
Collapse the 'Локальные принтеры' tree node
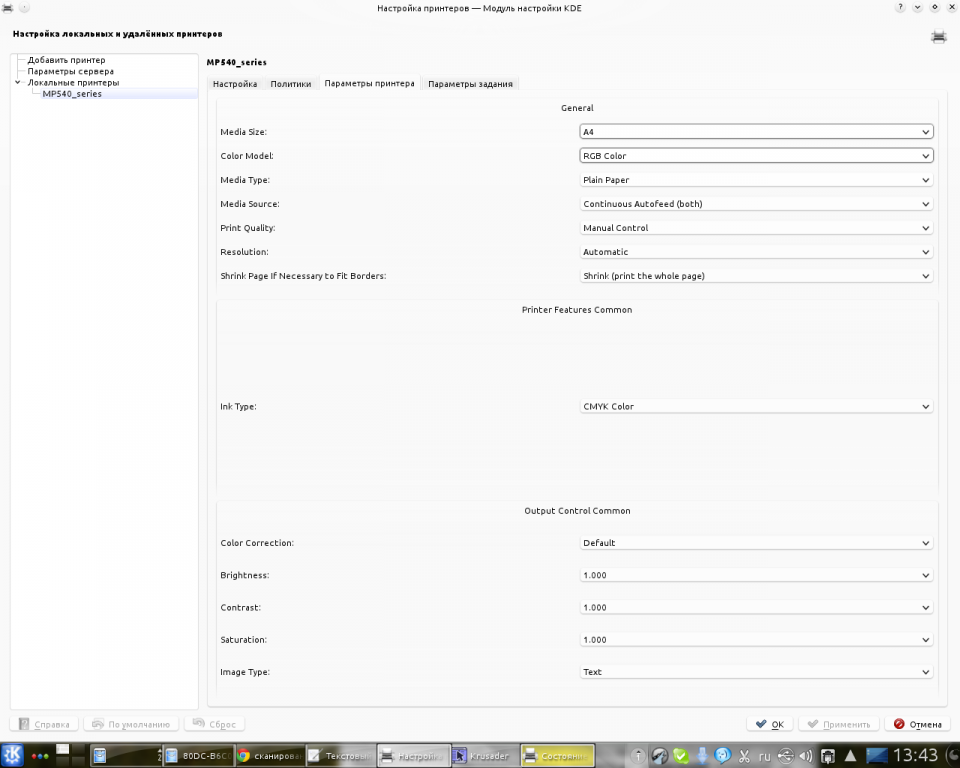18,82
